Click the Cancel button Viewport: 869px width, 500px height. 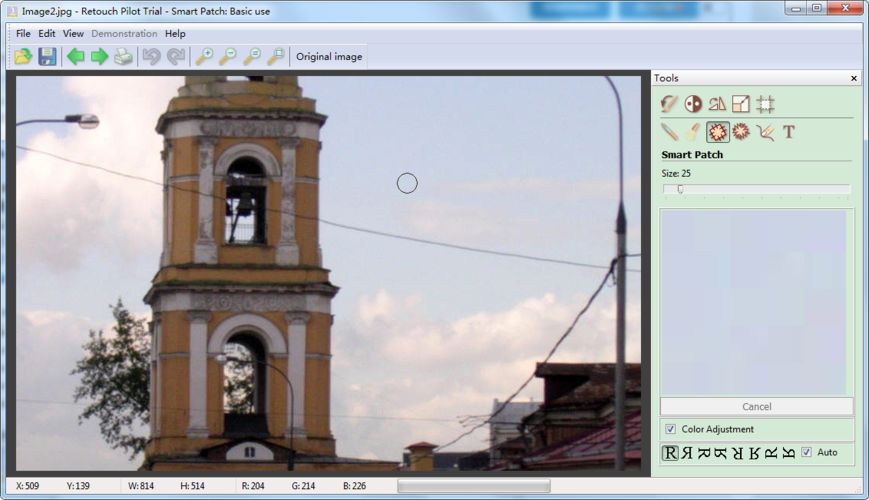coord(757,406)
